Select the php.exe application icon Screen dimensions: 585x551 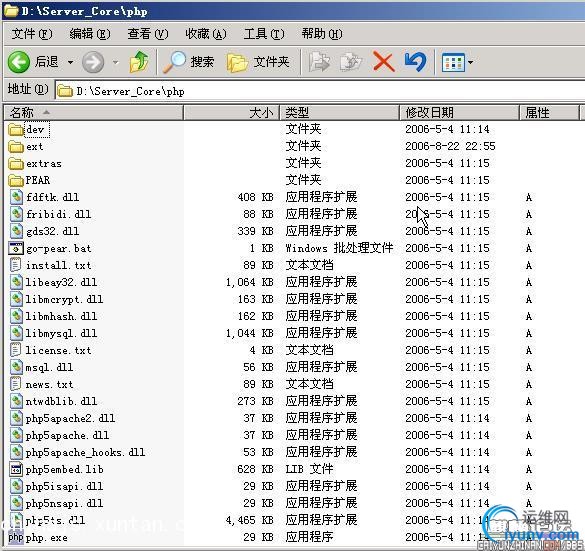16,537
